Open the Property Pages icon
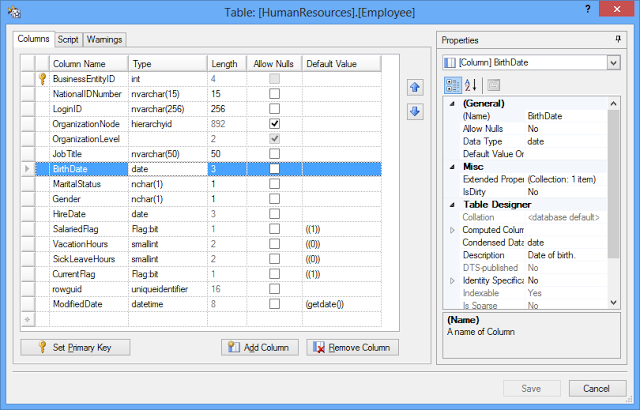Image resolution: width=640 pixels, height=410 pixels. point(494,85)
